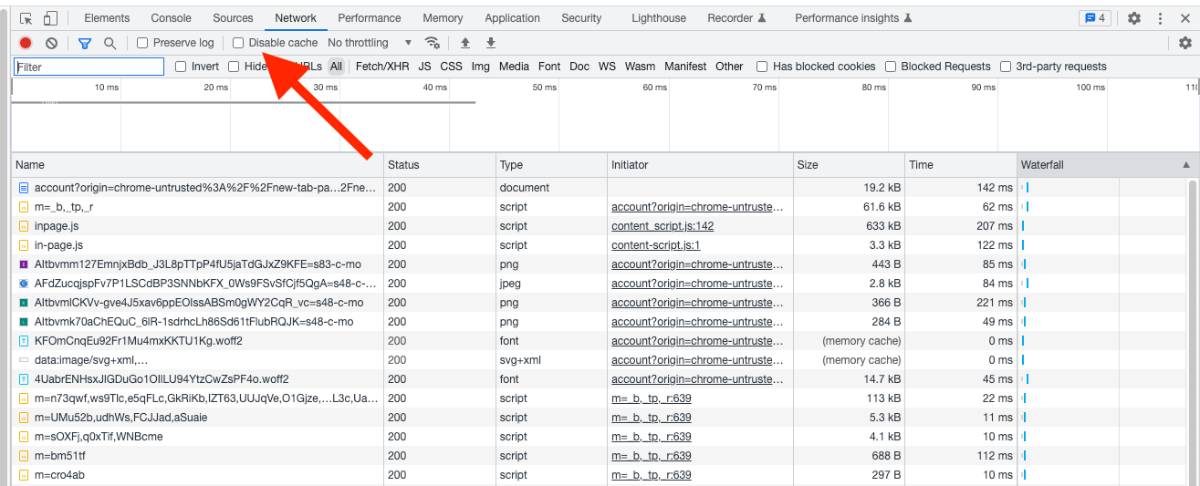The image size is (1200, 486).
Task: Open the Performance insights tab
Action: pyautogui.click(x=853, y=18)
